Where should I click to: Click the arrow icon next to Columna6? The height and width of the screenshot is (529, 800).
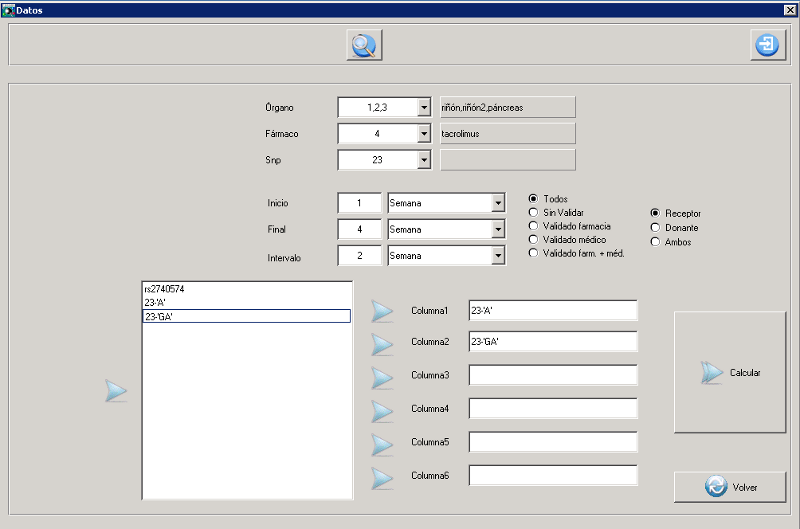click(x=383, y=478)
